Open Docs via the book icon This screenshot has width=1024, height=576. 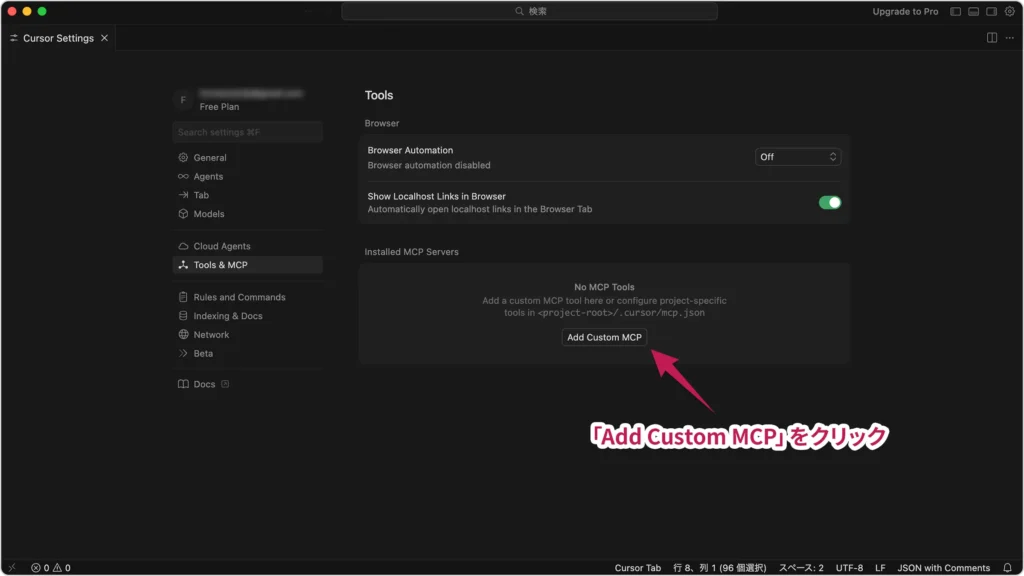(x=182, y=383)
